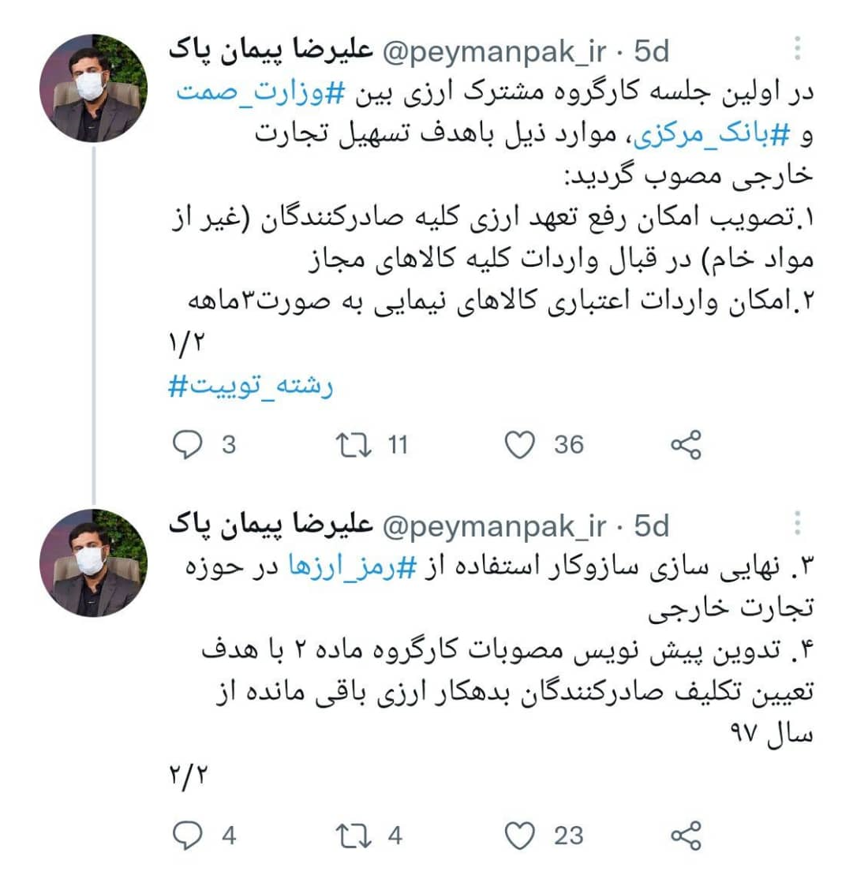Open more options menu on second tweet
852x891 pixels.
coord(797,523)
